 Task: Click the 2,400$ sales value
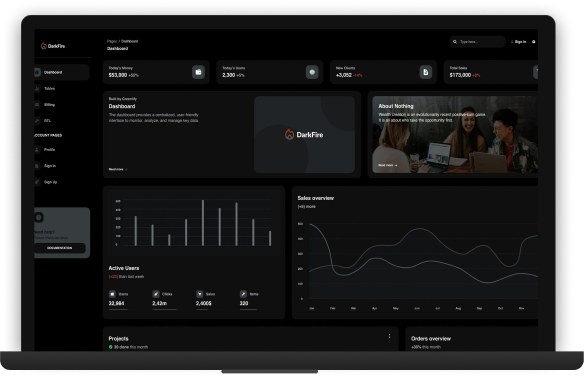[x=204, y=304]
